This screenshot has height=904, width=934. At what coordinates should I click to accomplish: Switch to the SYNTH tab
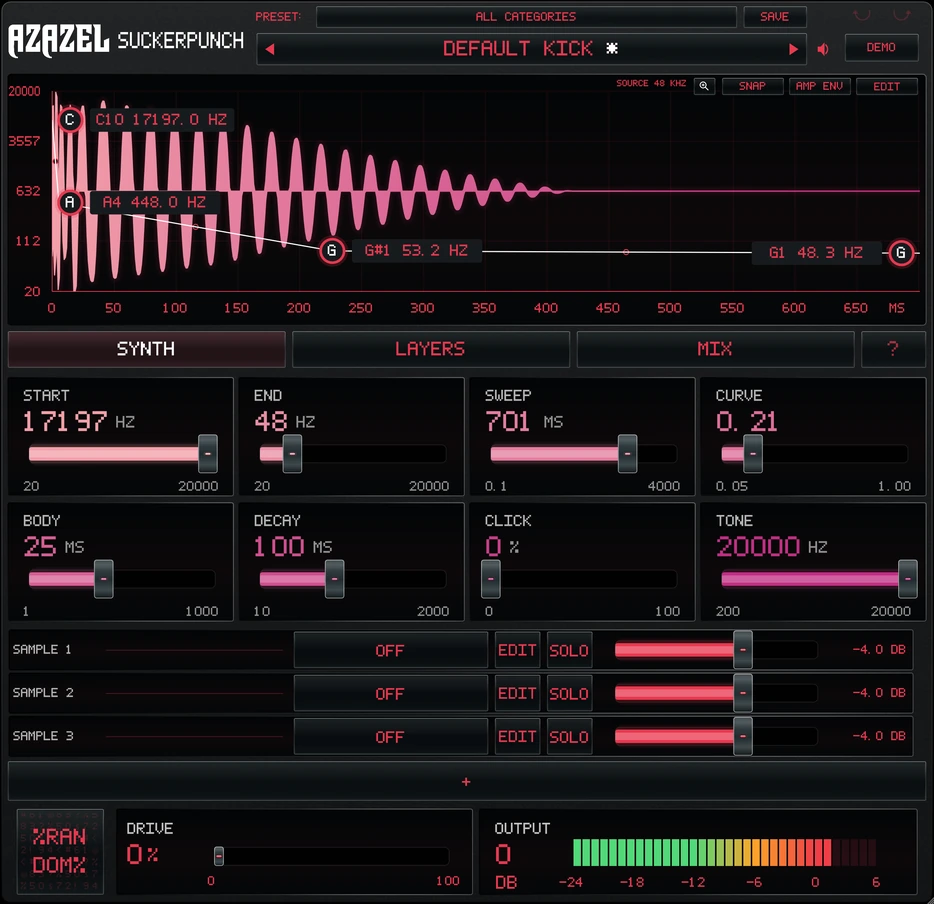click(x=147, y=349)
